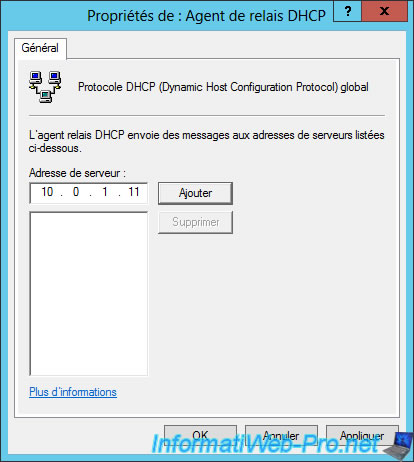The height and width of the screenshot is (462, 414).
Task: Click the first IP octet showing 10
Action: [47, 192]
